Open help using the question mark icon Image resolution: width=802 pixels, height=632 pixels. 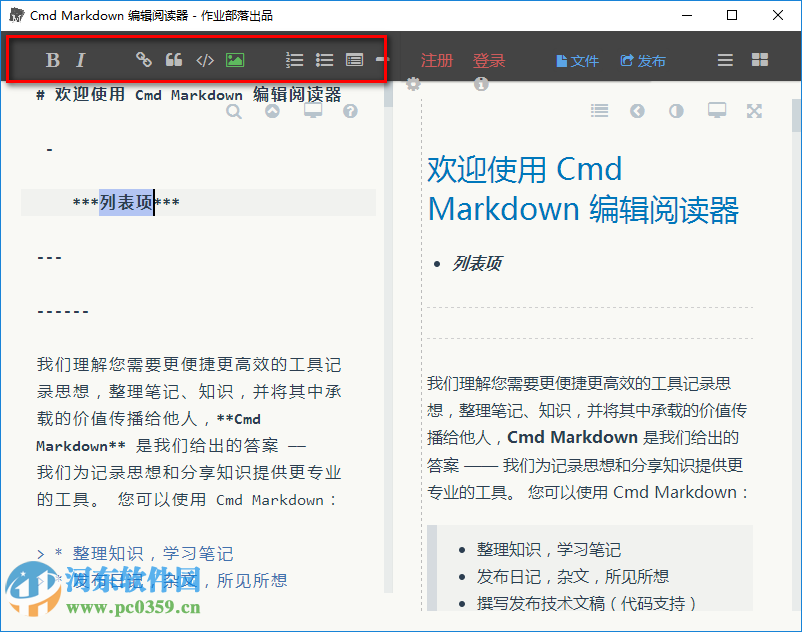pyautogui.click(x=349, y=111)
